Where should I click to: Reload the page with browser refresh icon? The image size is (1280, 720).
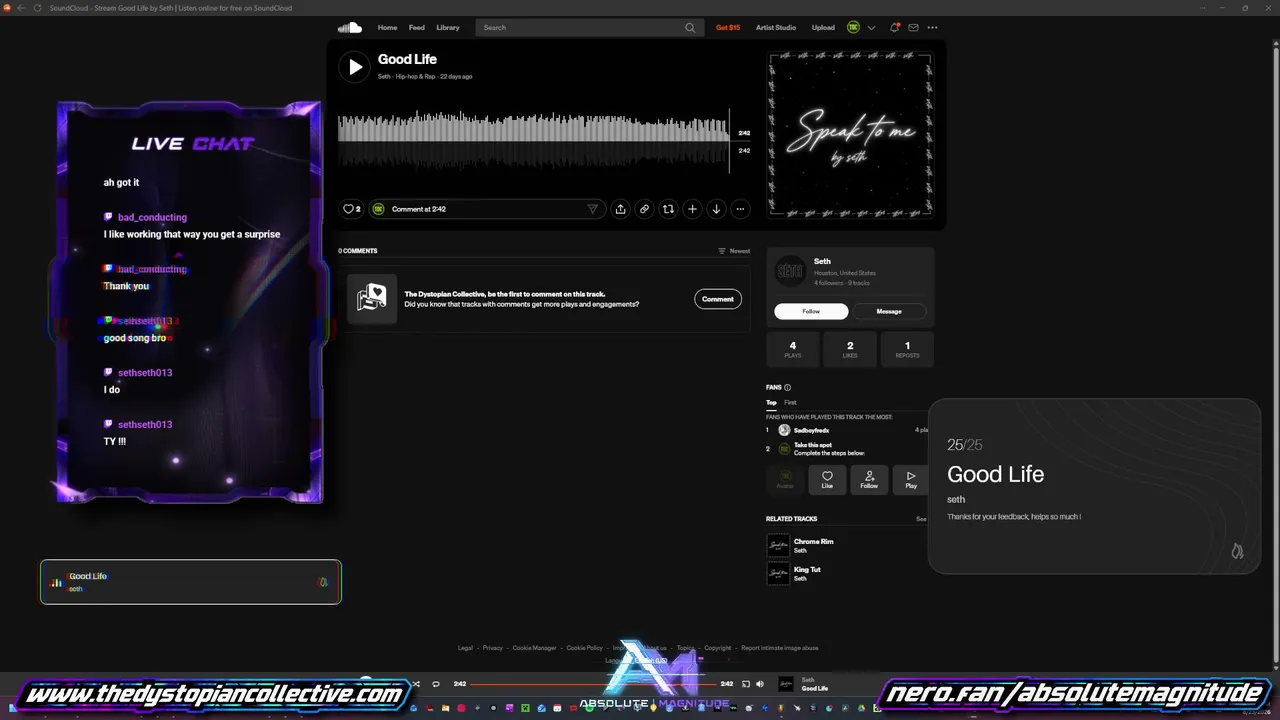[38, 8]
